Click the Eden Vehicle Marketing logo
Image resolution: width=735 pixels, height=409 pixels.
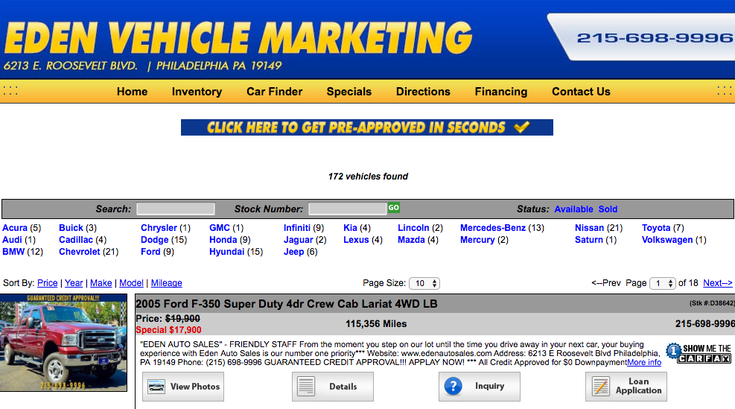(x=238, y=38)
